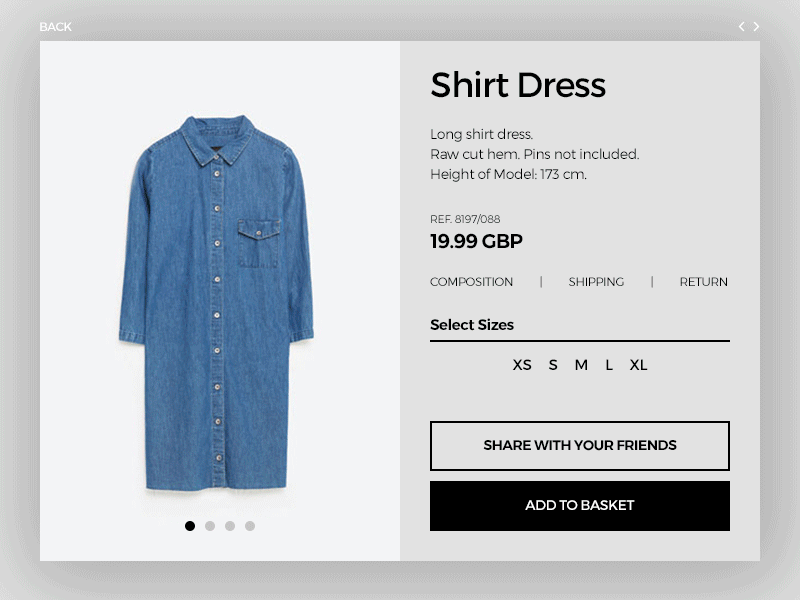Click the denim shirt dress image
The width and height of the screenshot is (800, 600).
216,300
